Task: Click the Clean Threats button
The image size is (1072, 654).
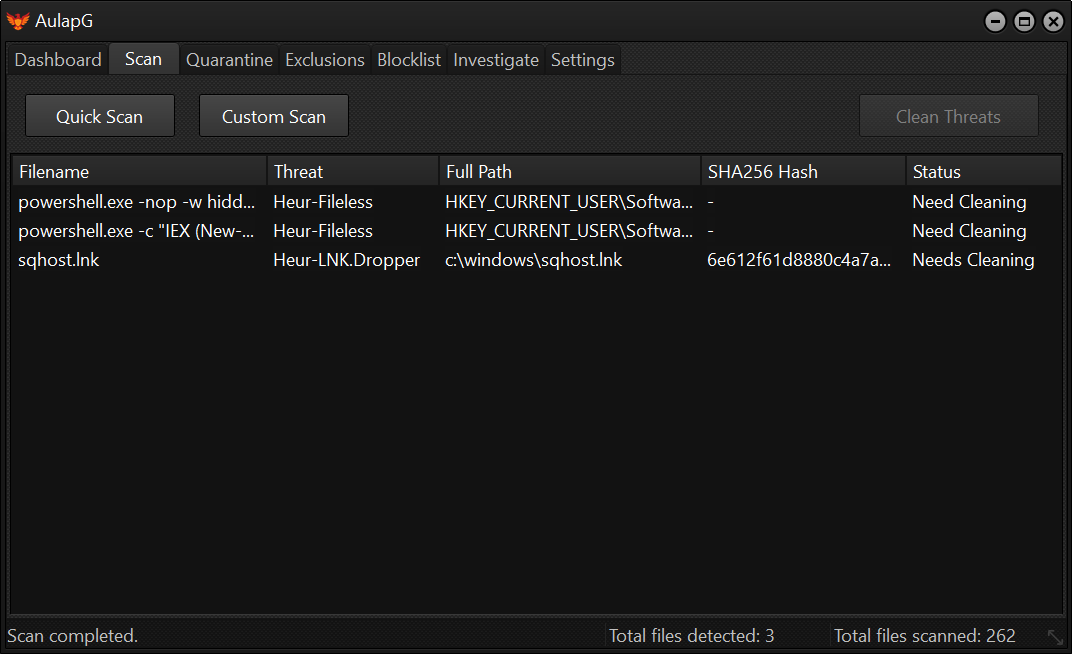Action: (x=948, y=116)
